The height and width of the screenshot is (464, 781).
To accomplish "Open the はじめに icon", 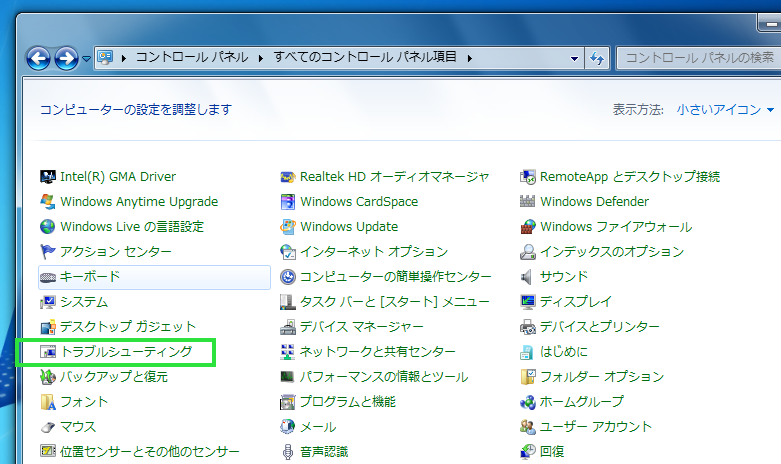I will [x=527, y=351].
